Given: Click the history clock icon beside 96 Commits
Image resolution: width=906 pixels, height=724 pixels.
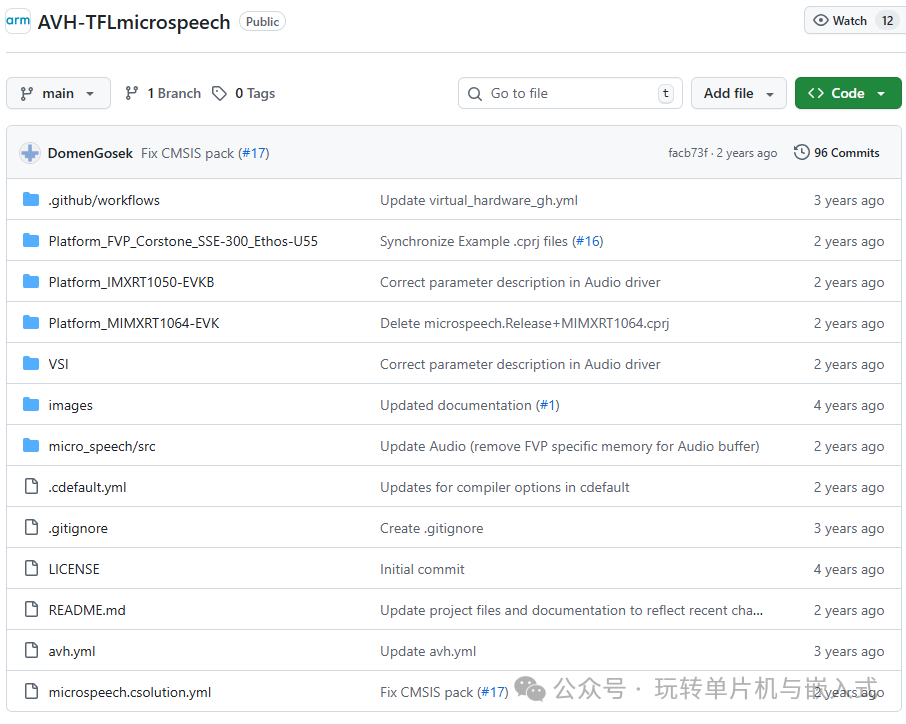Looking at the screenshot, I should tap(801, 153).
